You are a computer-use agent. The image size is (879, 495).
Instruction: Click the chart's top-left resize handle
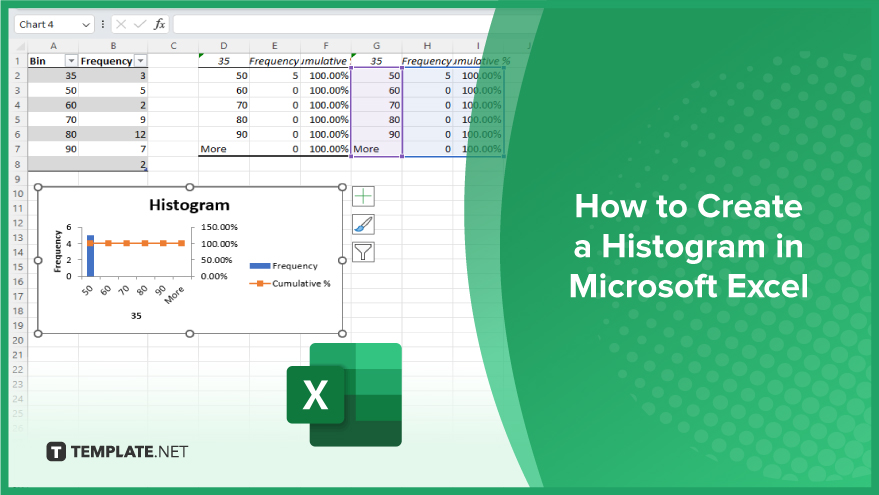[x=38, y=187]
